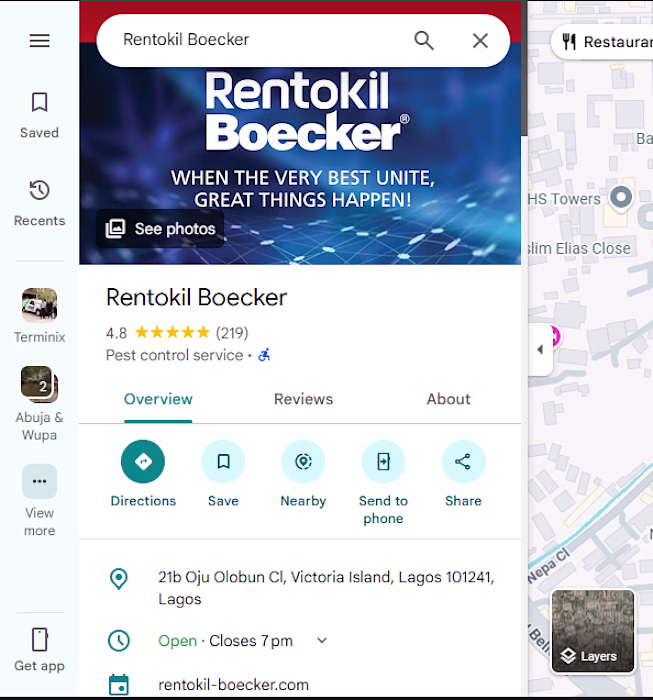Click the five-star rating
This screenshot has height=700, width=653.
[x=172, y=332]
